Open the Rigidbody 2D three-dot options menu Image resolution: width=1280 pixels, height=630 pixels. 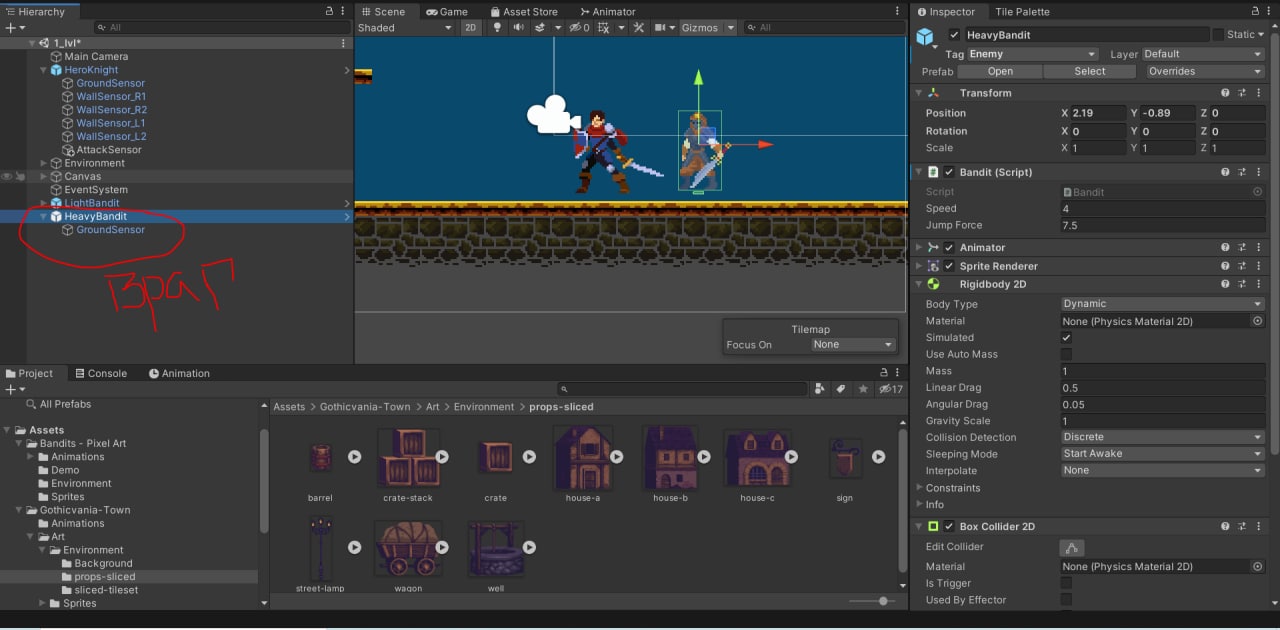point(1258,284)
